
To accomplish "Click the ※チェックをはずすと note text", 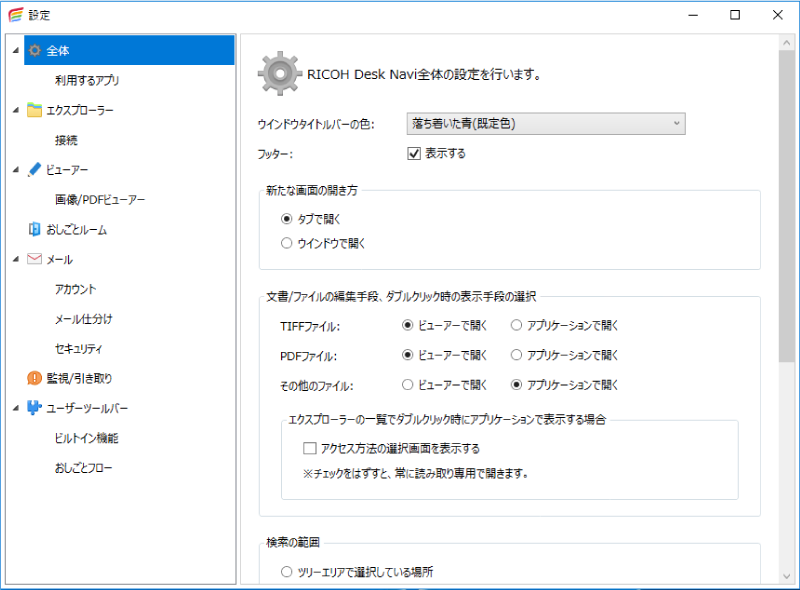I will [415, 473].
